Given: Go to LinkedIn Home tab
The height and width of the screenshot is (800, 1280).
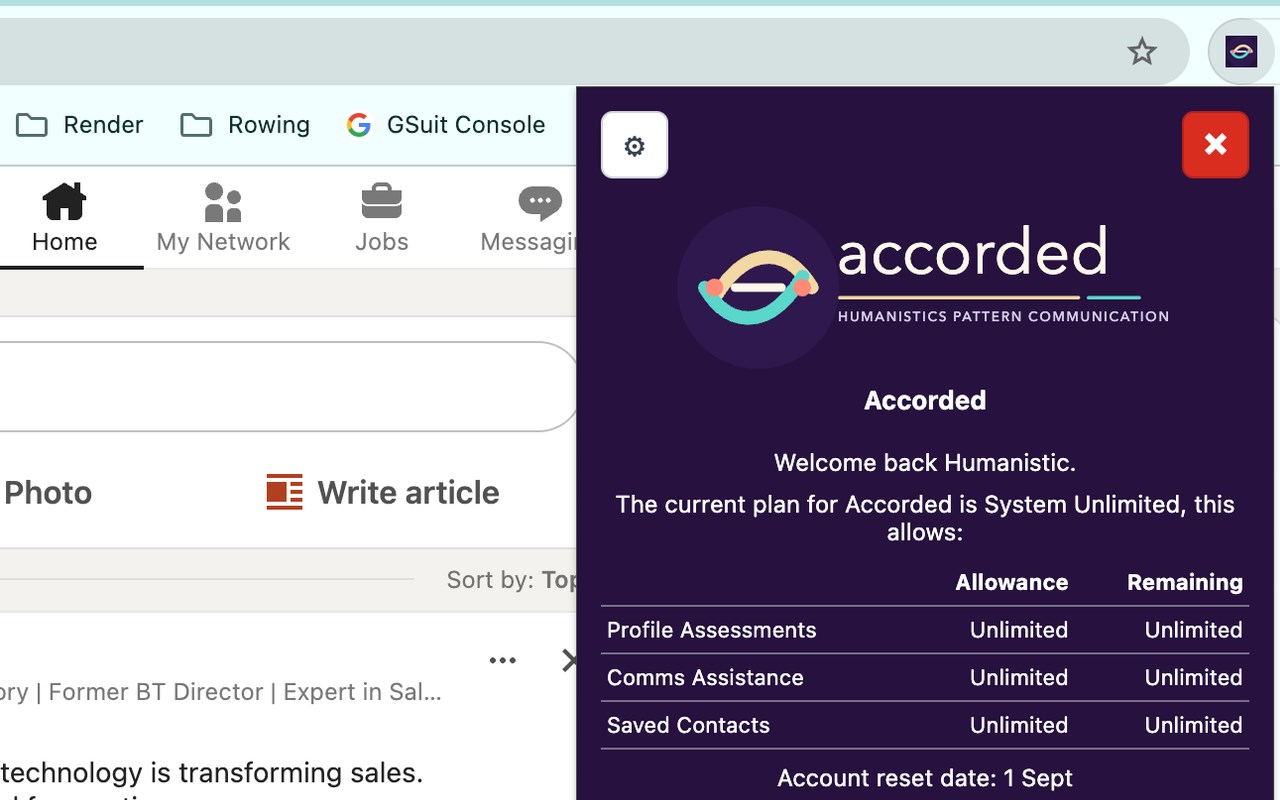Looking at the screenshot, I should (65, 218).
